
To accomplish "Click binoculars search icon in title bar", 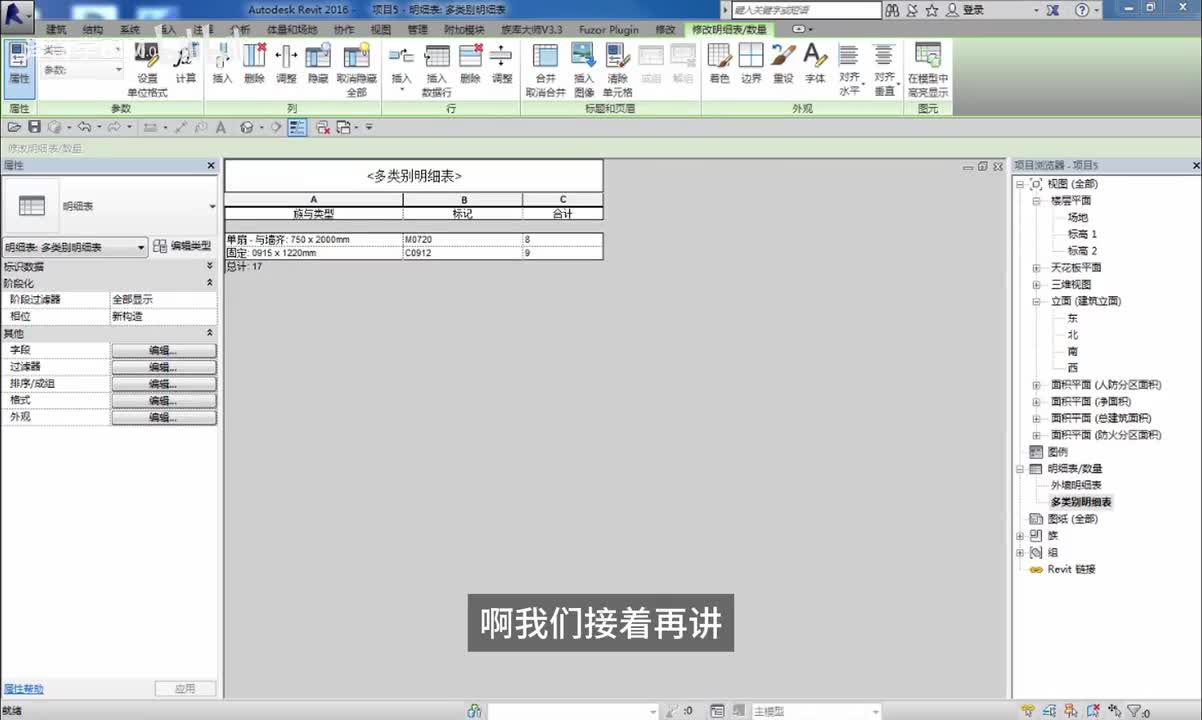I will click(x=891, y=10).
